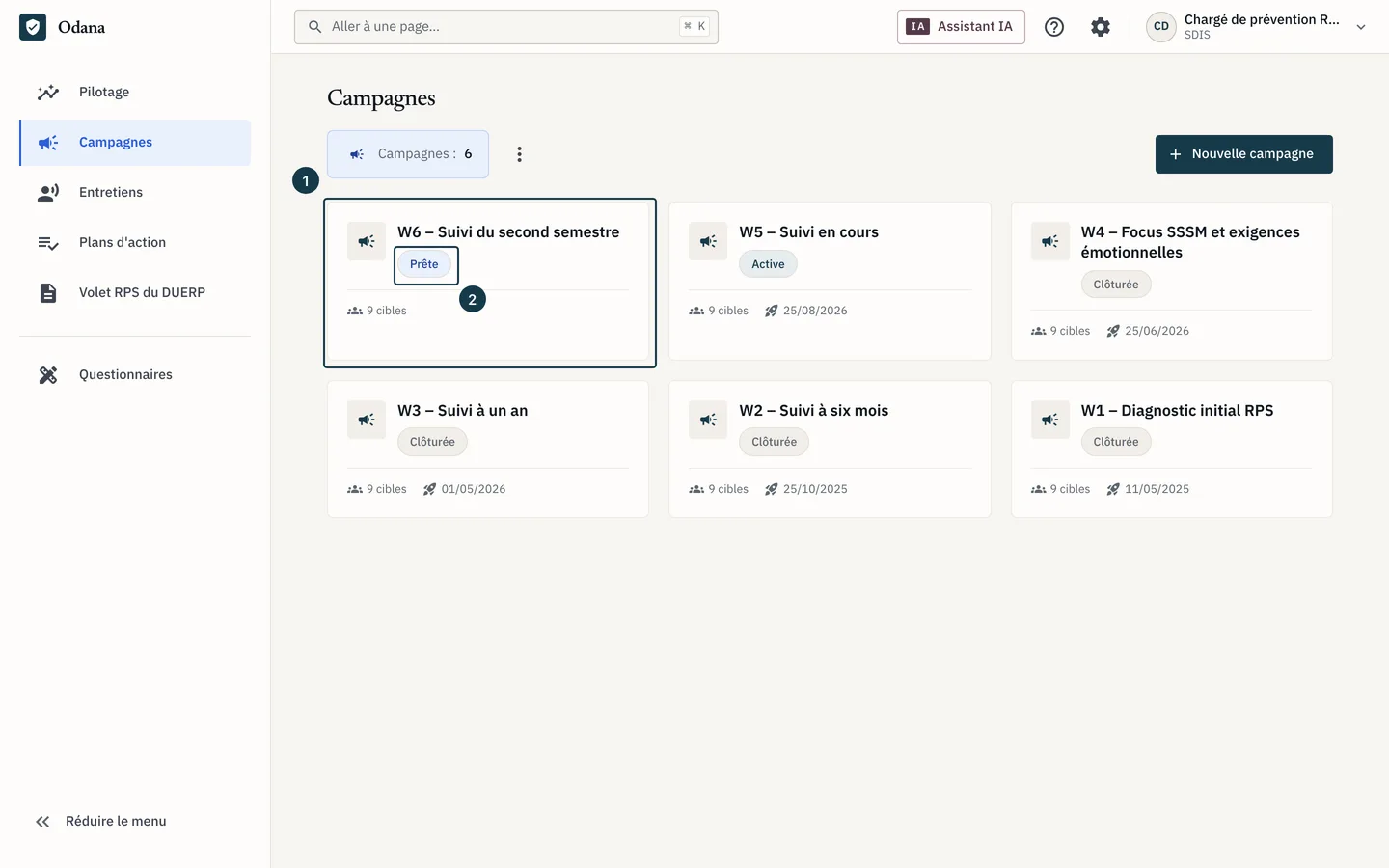The width and height of the screenshot is (1389, 868).
Task: Focus the Aller à une page search field
Action: [x=506, y=27]
